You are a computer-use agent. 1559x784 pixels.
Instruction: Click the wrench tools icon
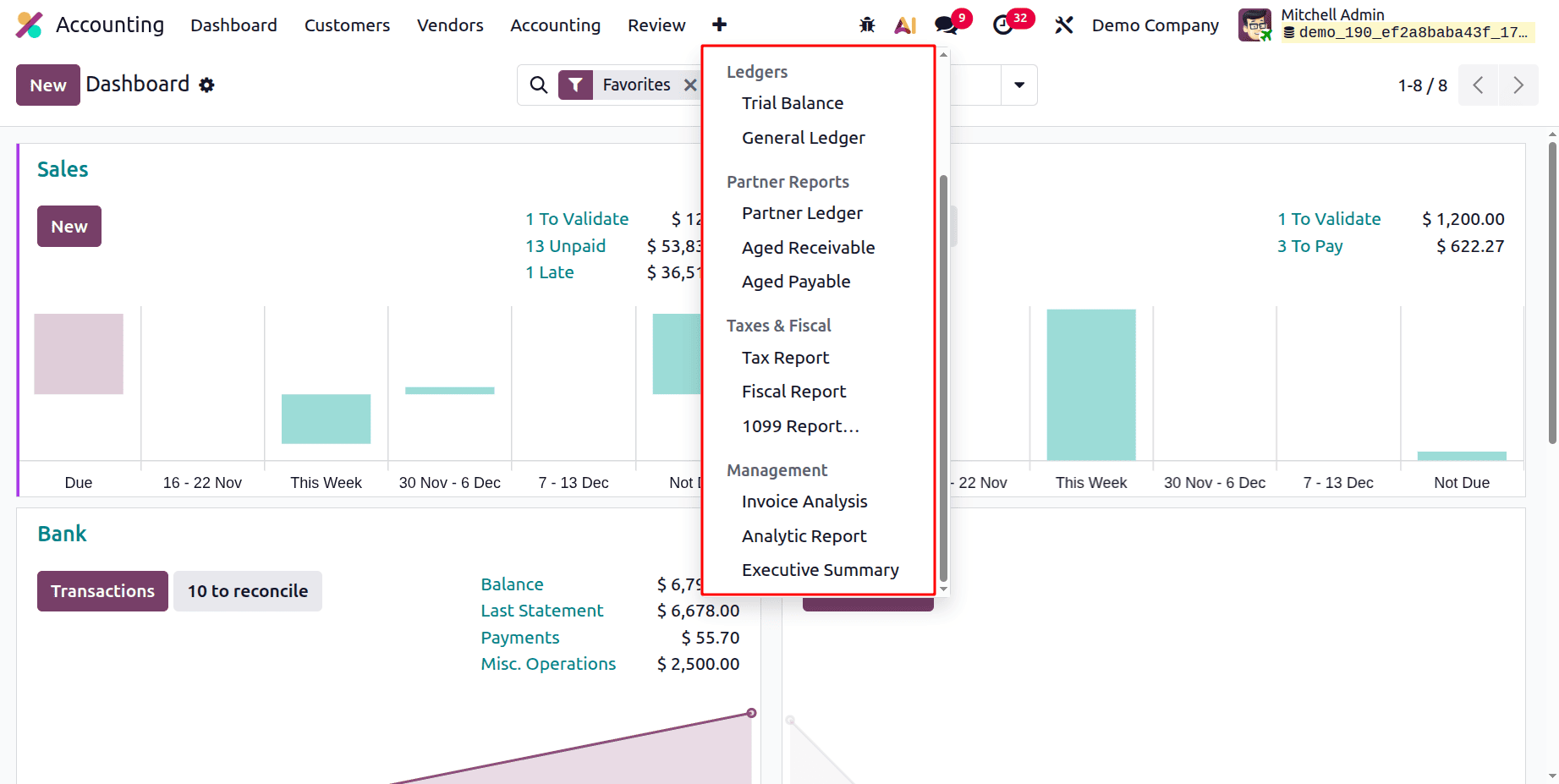click(x=1064, y=25)
